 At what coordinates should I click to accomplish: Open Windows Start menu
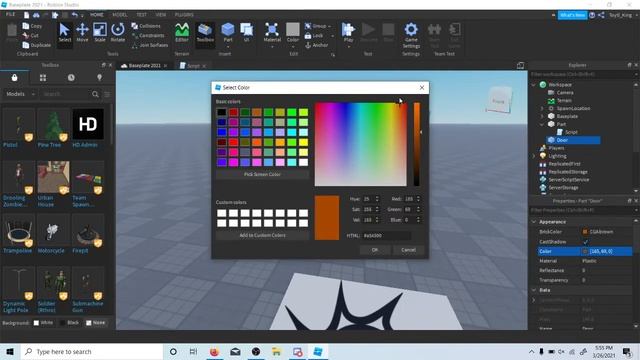pyautogui.click(x=9, y=351)
